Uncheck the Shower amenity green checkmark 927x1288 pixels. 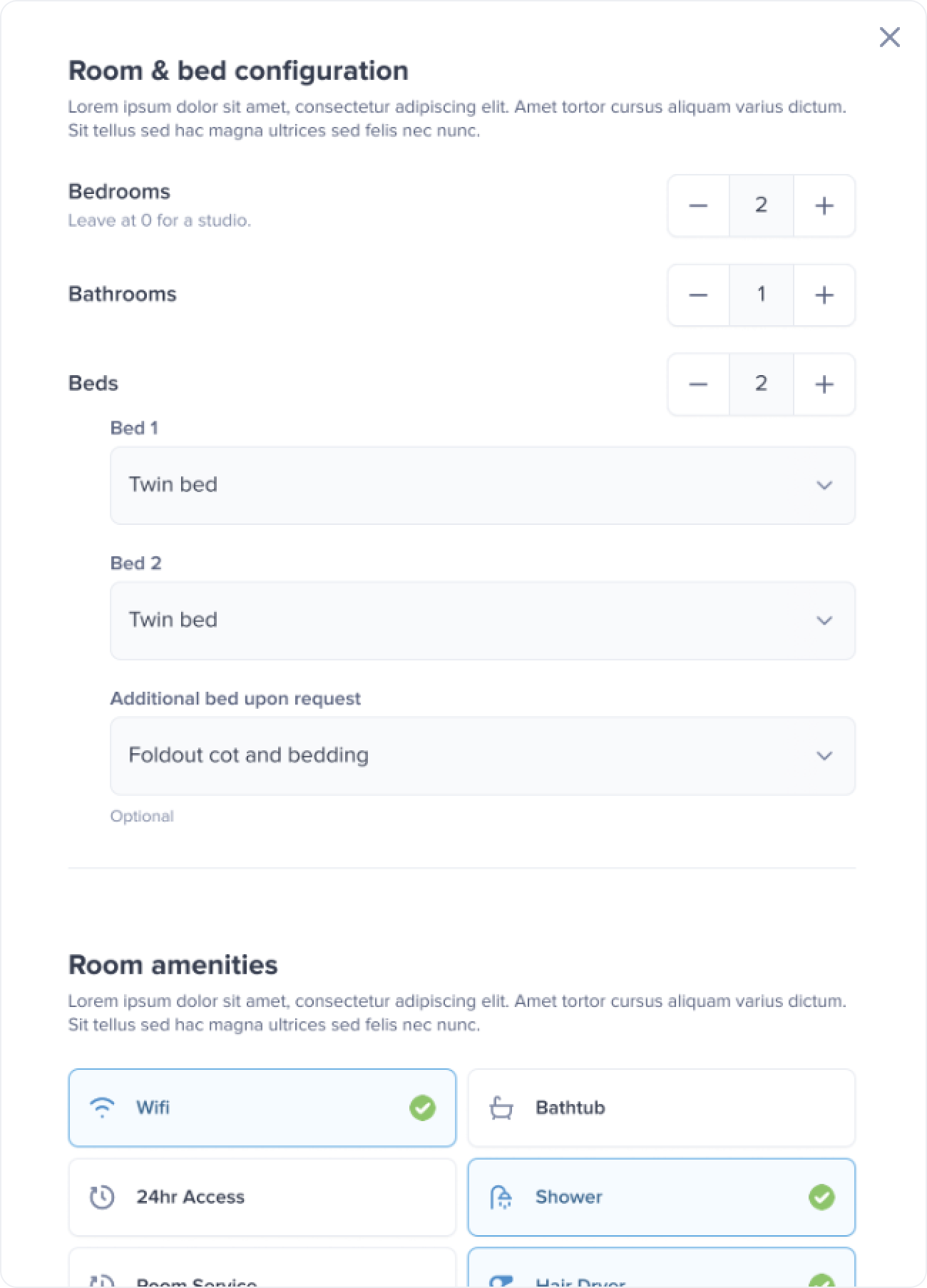point(821,1197)
